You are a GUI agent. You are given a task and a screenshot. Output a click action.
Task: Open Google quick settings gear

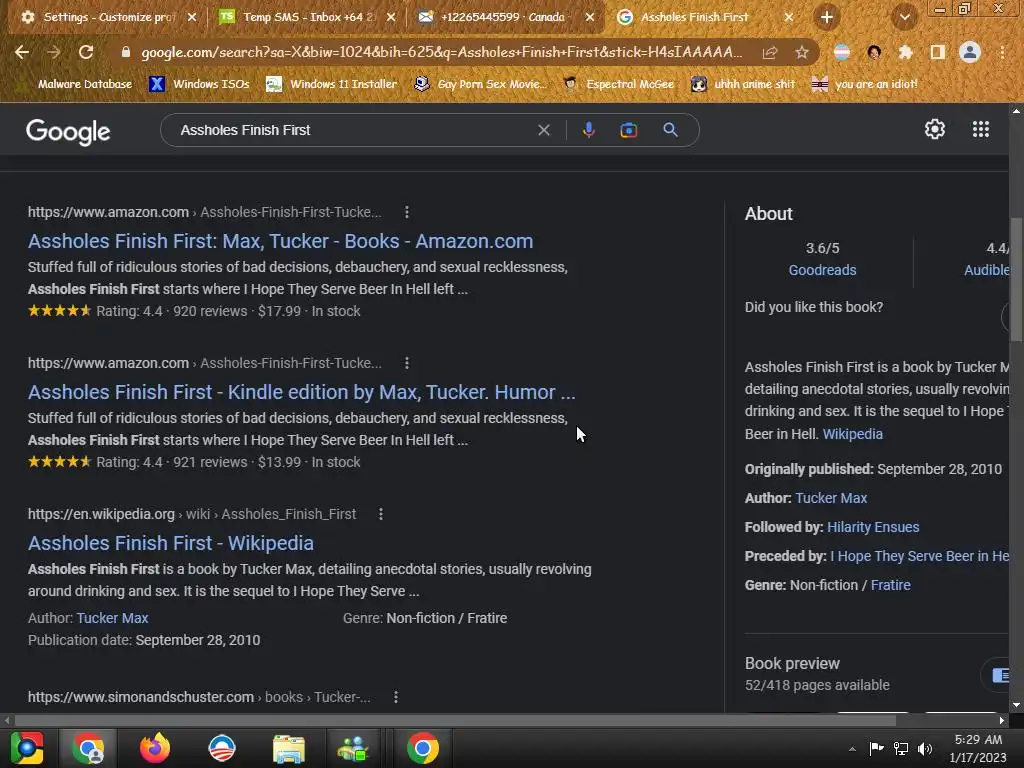click(x=935, y=129)
